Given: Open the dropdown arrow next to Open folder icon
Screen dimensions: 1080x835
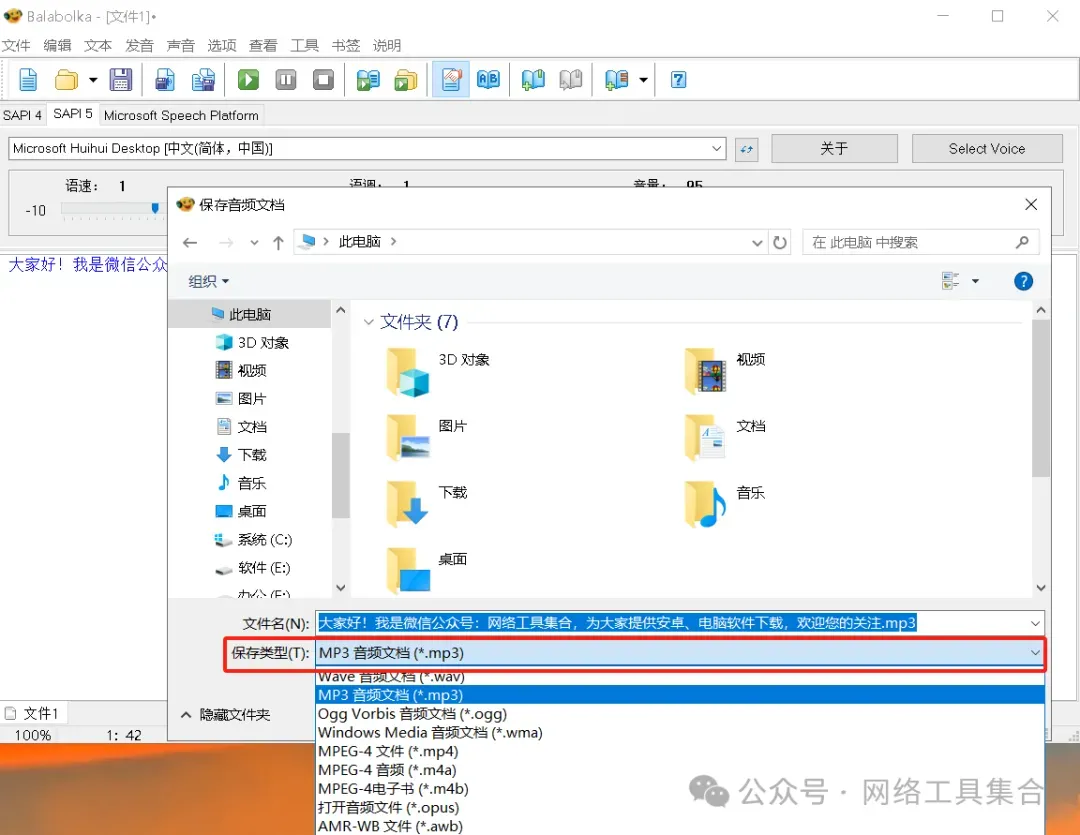Looking at the screenshot, I should (93, 80).
